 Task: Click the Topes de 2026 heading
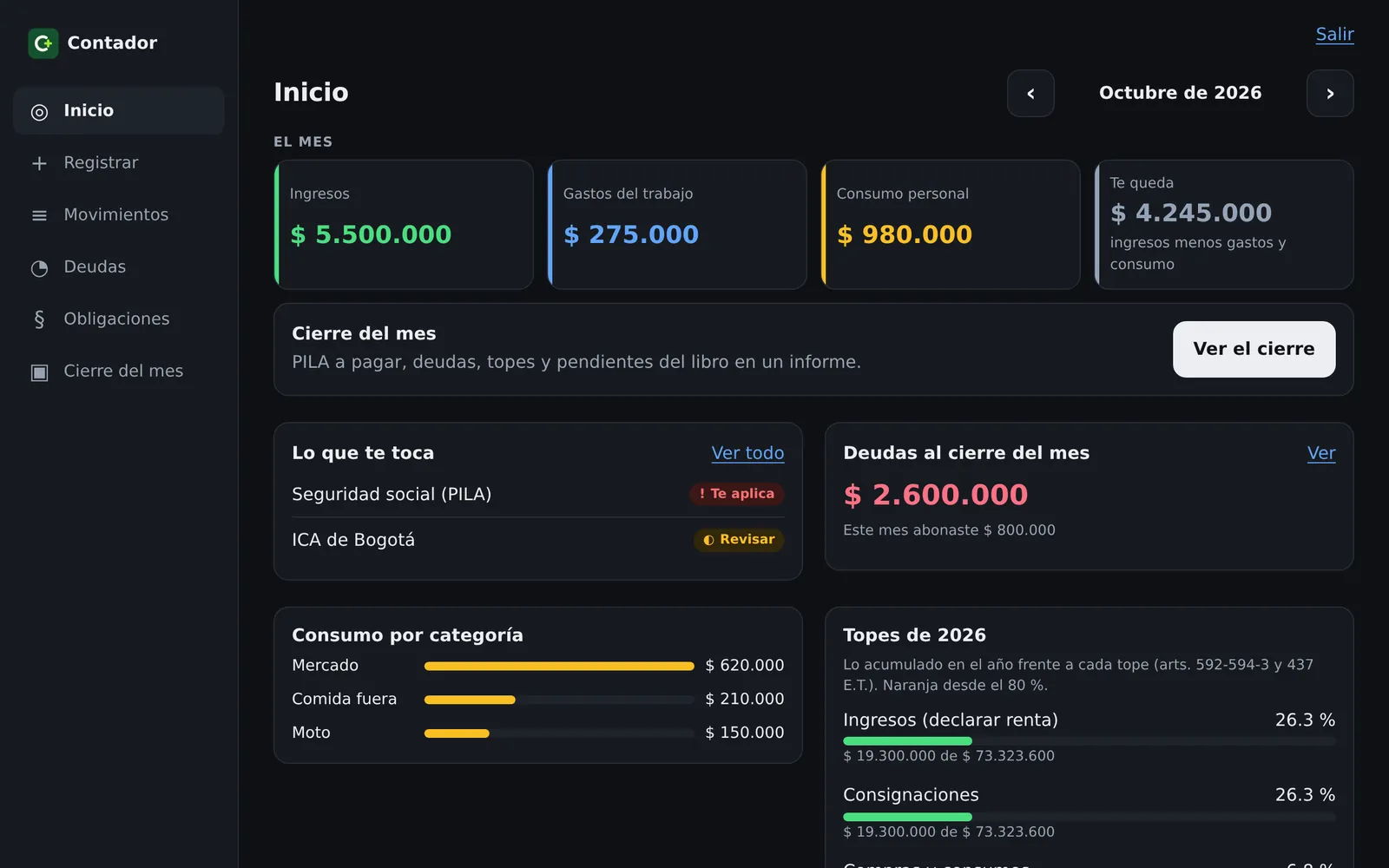[x=914, y=635]
